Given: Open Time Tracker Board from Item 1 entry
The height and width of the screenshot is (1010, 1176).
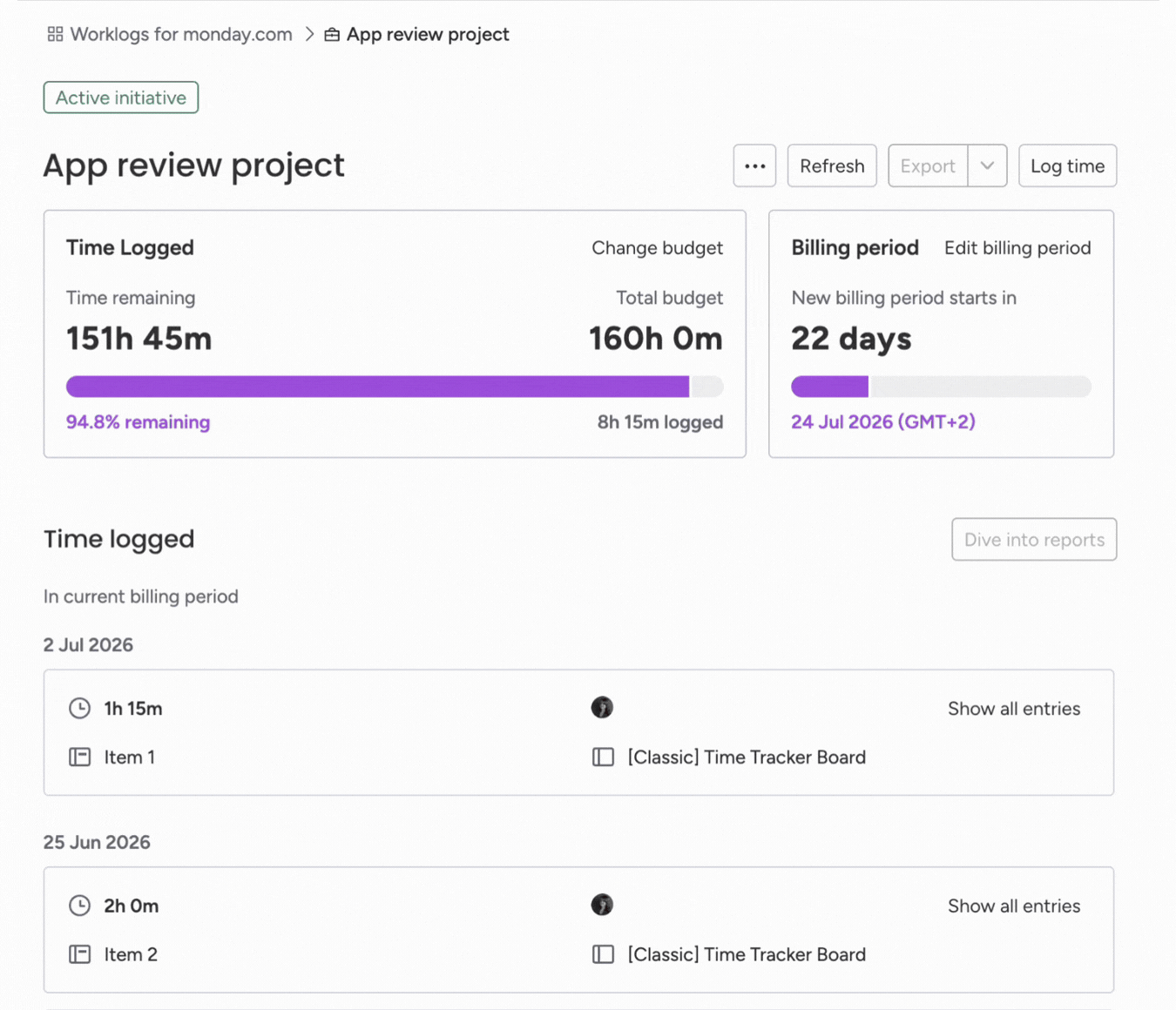Looking at the screenshot, I should click(747, 757).
